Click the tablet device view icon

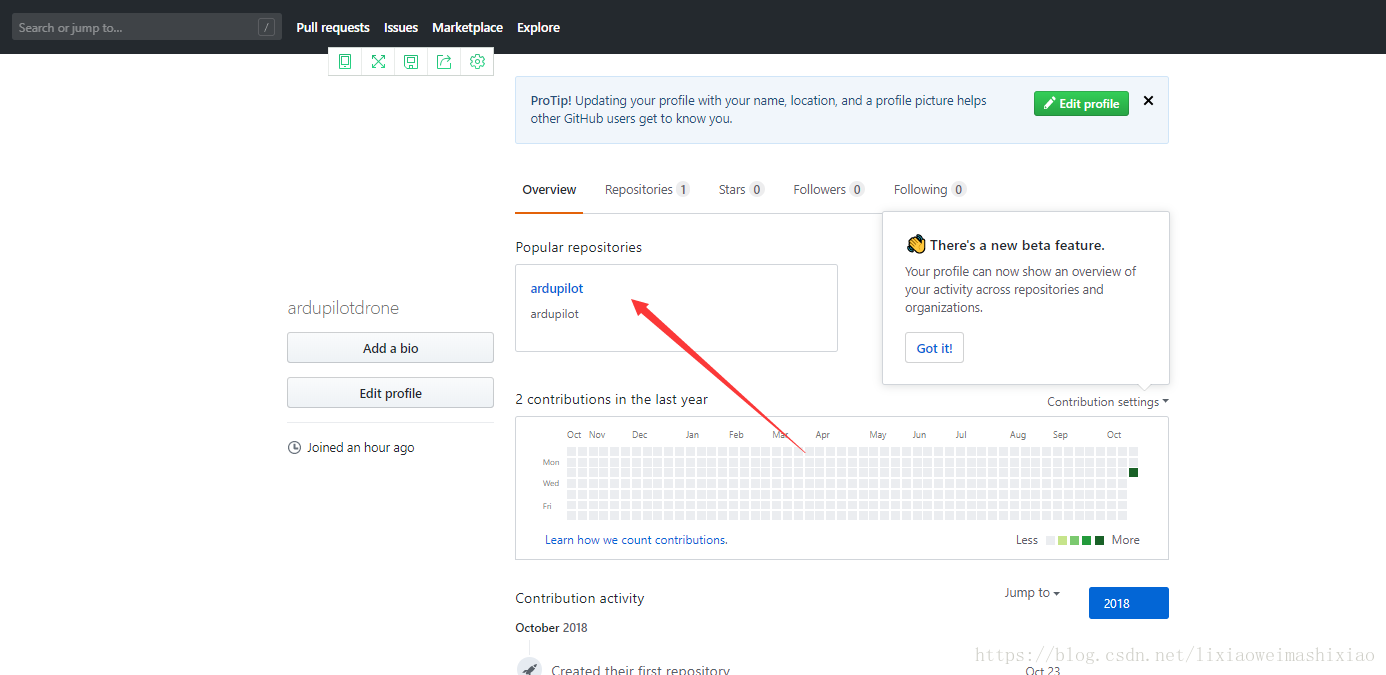click(345, 62)
